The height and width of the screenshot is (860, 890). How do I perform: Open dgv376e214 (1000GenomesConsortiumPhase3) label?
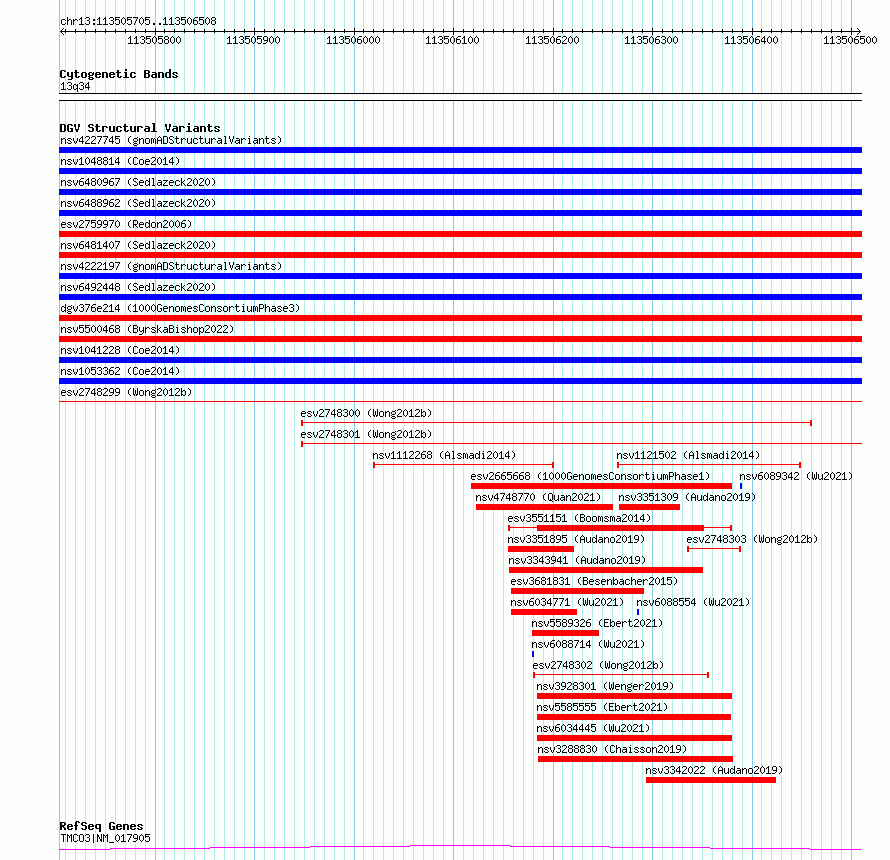[180, 308]
